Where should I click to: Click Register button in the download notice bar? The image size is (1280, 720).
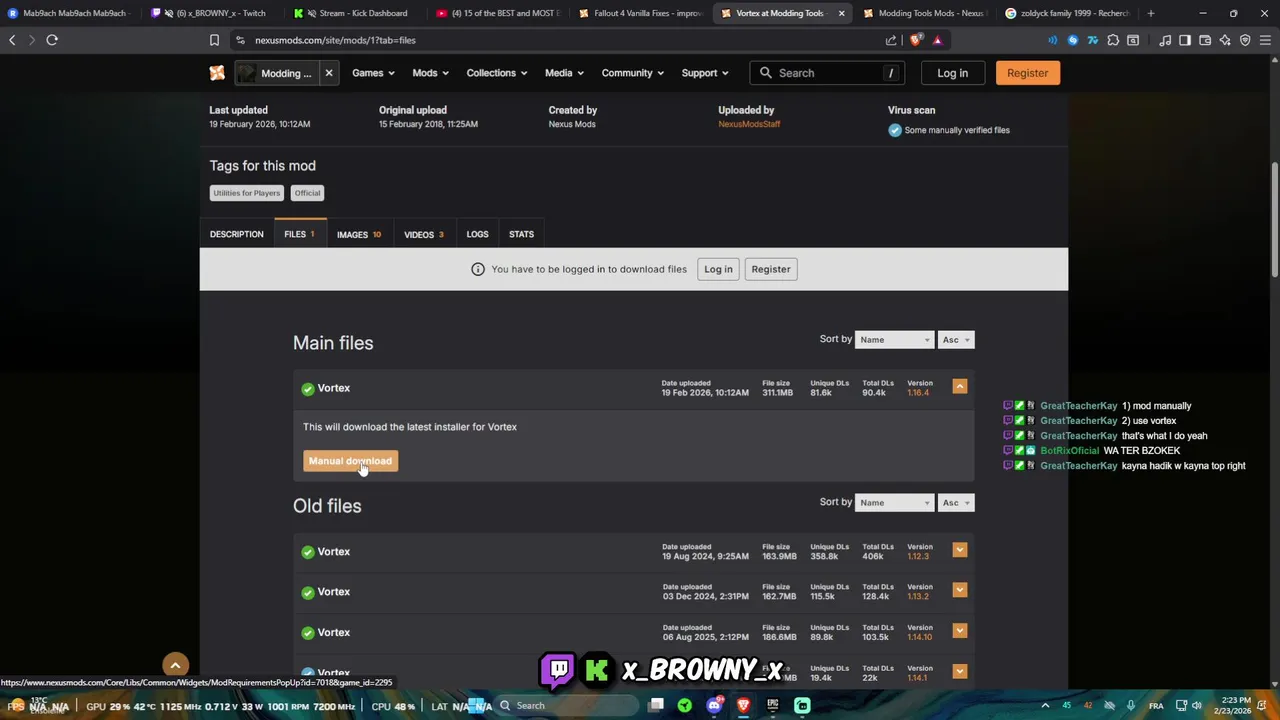[771, 269]
